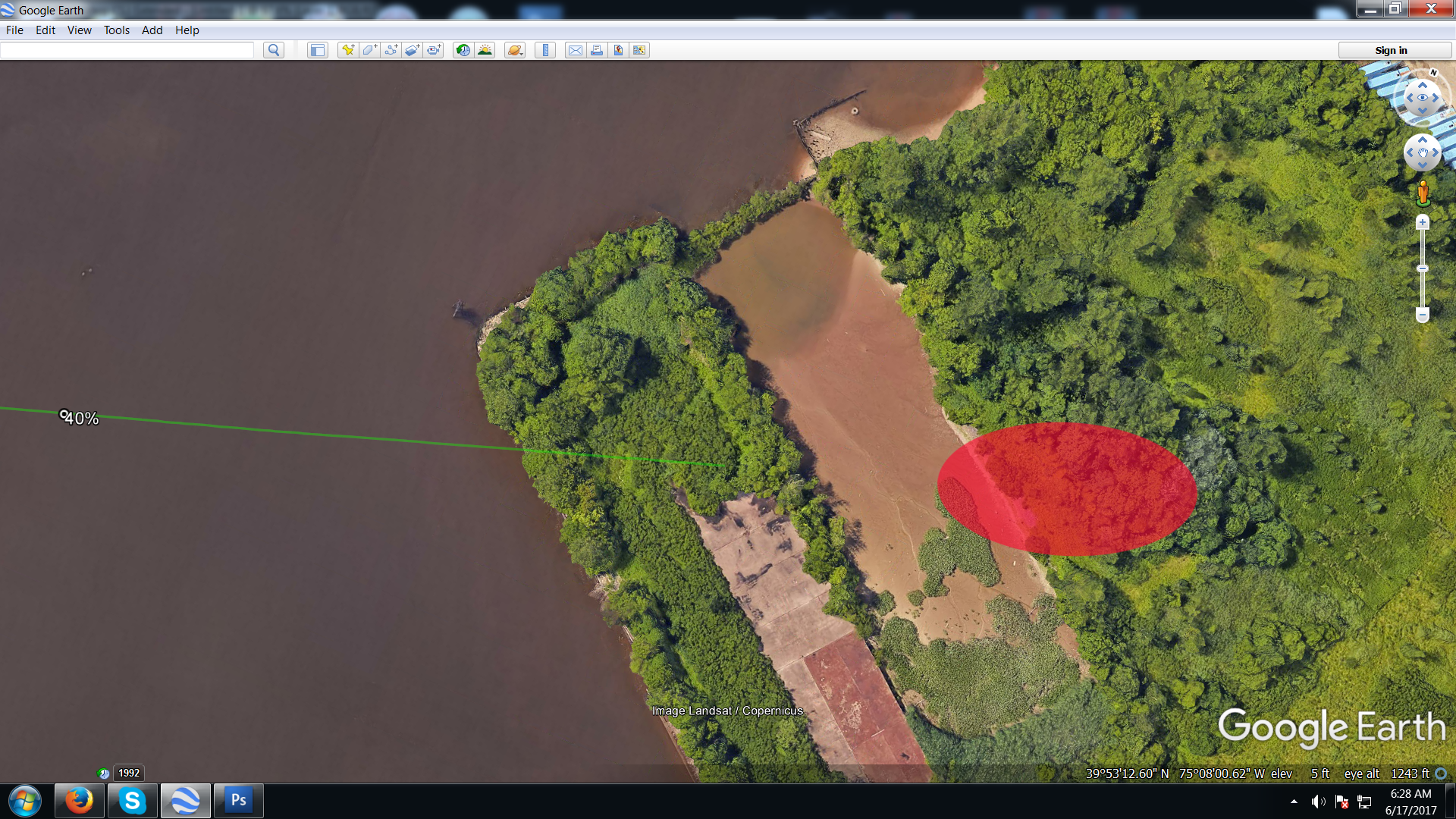The width and height of the screenshot is (1456, 819).
Task: Click the search magnifier button
Action: [x=274, y=50]
